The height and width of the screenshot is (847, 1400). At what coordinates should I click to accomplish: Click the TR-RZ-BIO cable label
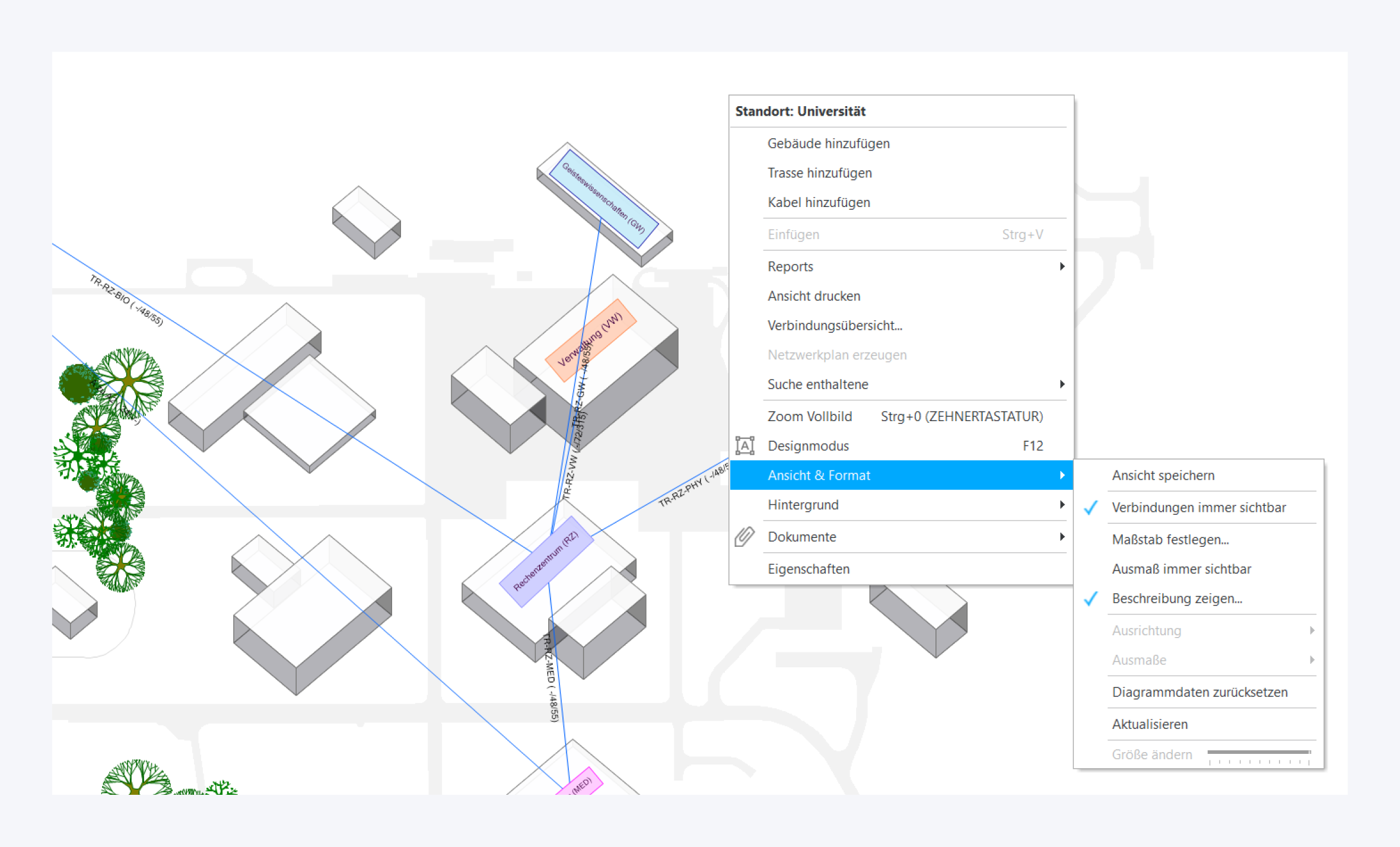(x=126, y=300)
